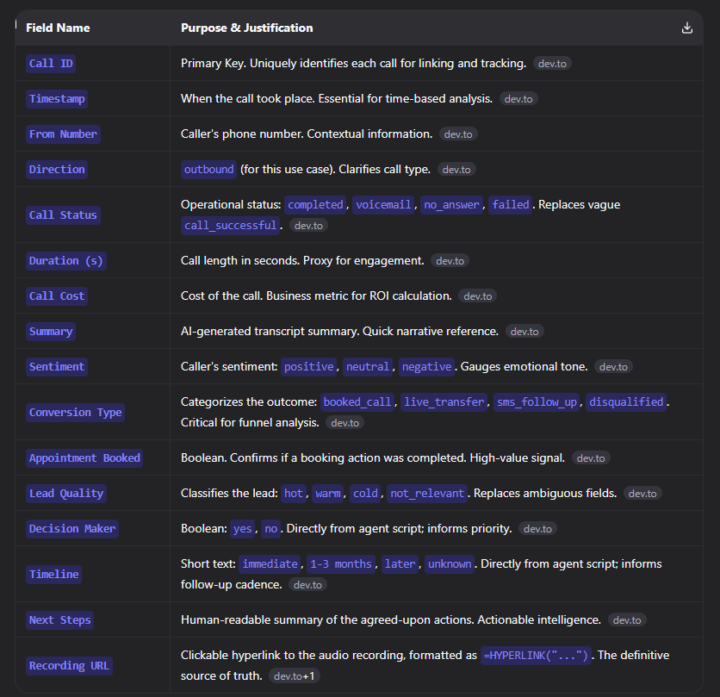This screenshot has width=720, height=697.
Task: Open the dev.to citation in the Direction row
Action: 456,170
